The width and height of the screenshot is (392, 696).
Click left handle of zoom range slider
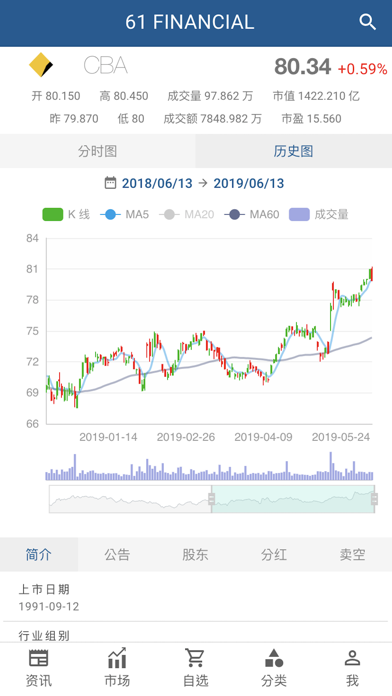pos(211,499)
